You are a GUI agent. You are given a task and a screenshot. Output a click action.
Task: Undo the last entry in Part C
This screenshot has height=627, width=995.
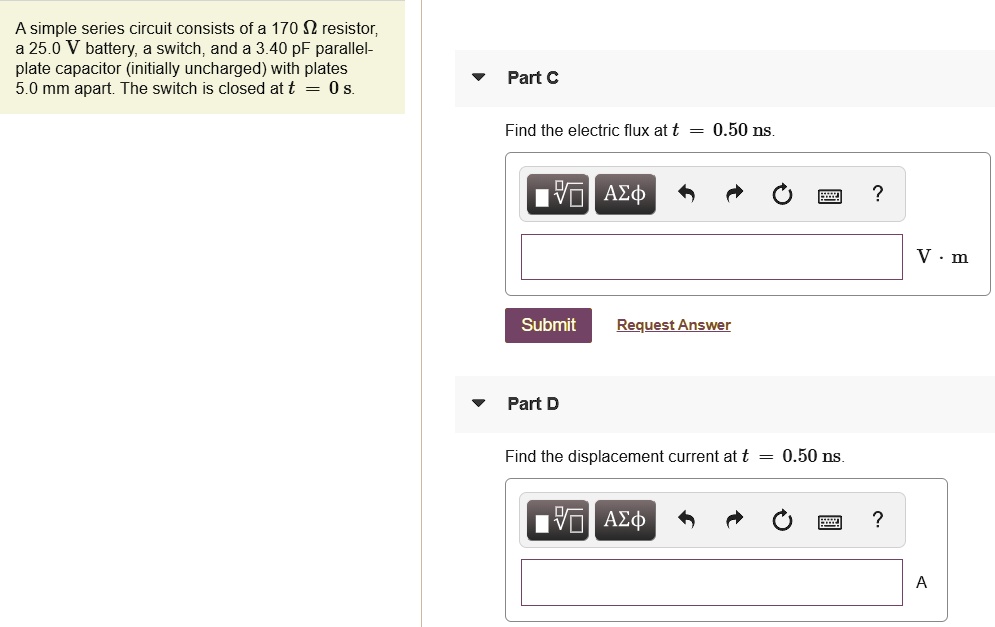[686, 194]
